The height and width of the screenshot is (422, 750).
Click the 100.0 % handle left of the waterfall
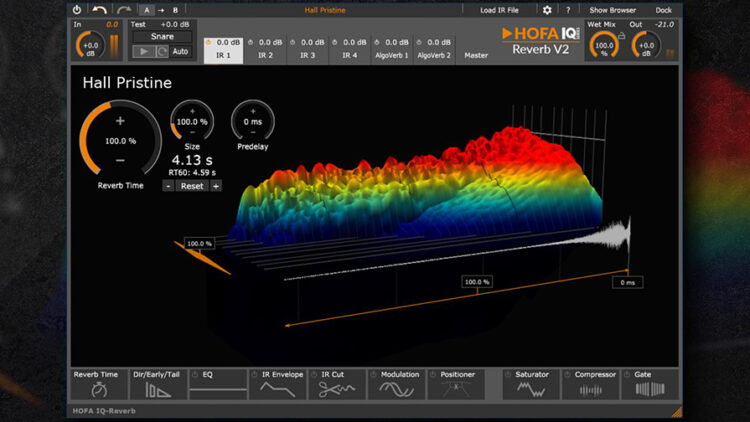[x=199, y=244]
